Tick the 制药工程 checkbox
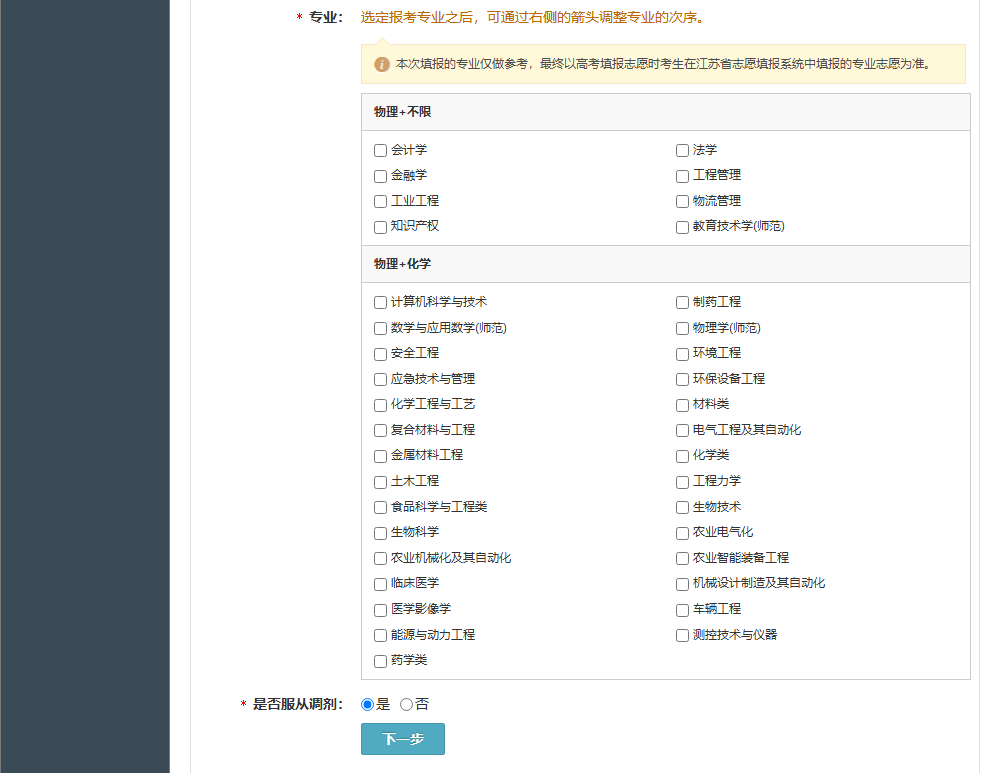 [x=682, y=302]
